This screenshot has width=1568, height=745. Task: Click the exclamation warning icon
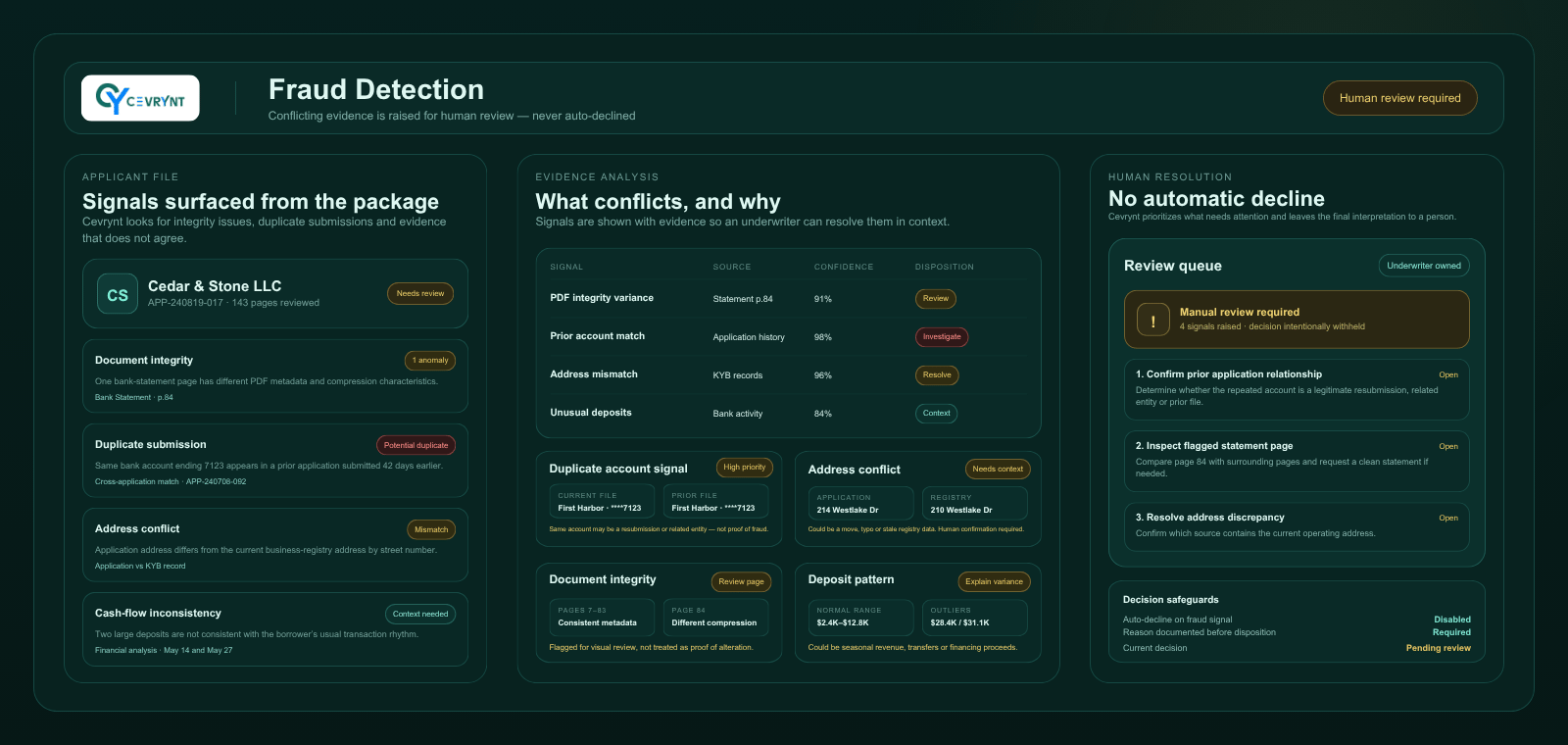point(1153,320)
